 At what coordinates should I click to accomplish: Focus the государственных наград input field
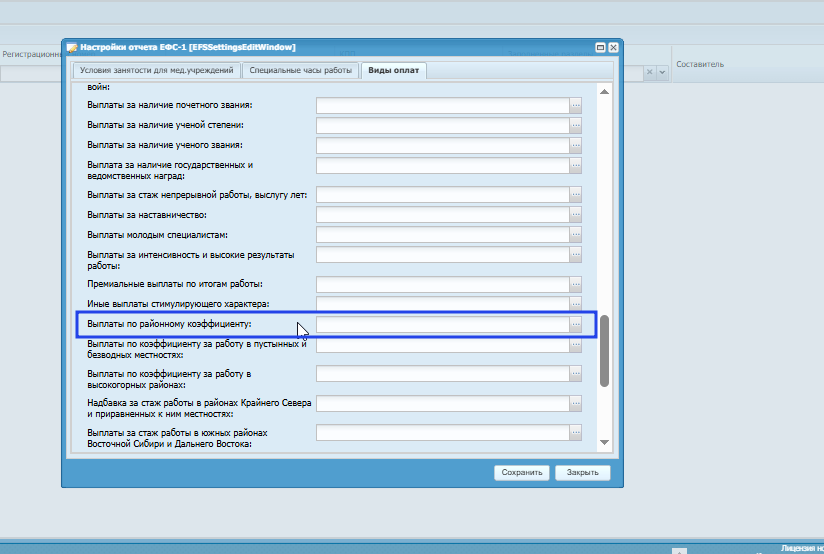coord(443,165)
